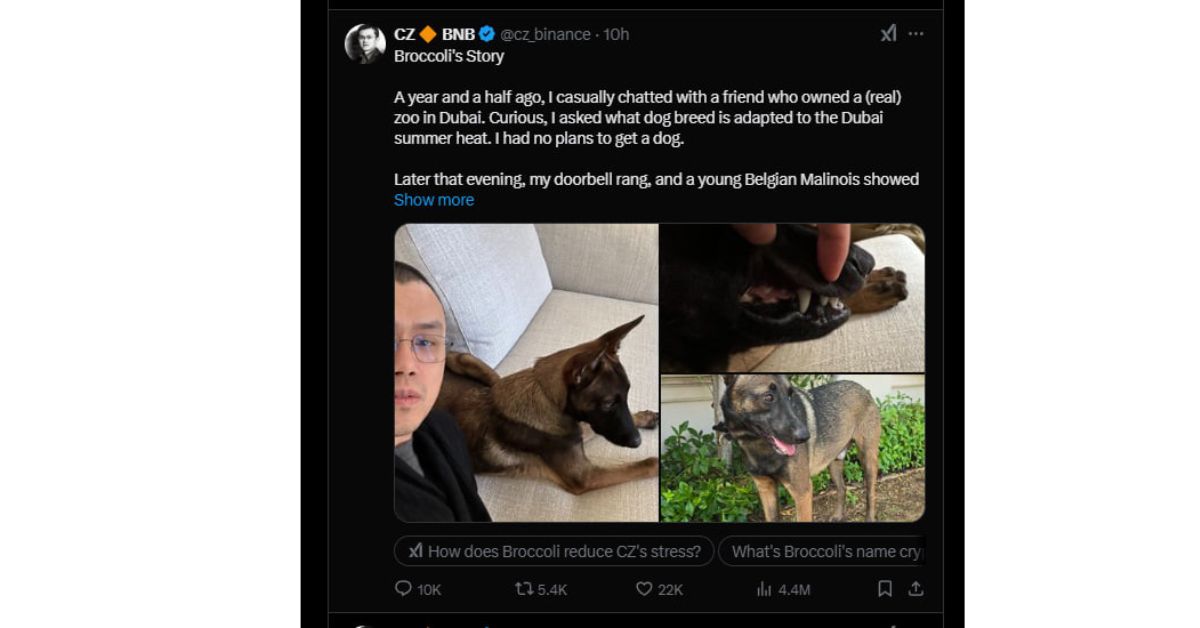1200x628 pixels.
Task: Open Grok explain icon at post top
Action: tap(888, 34)
